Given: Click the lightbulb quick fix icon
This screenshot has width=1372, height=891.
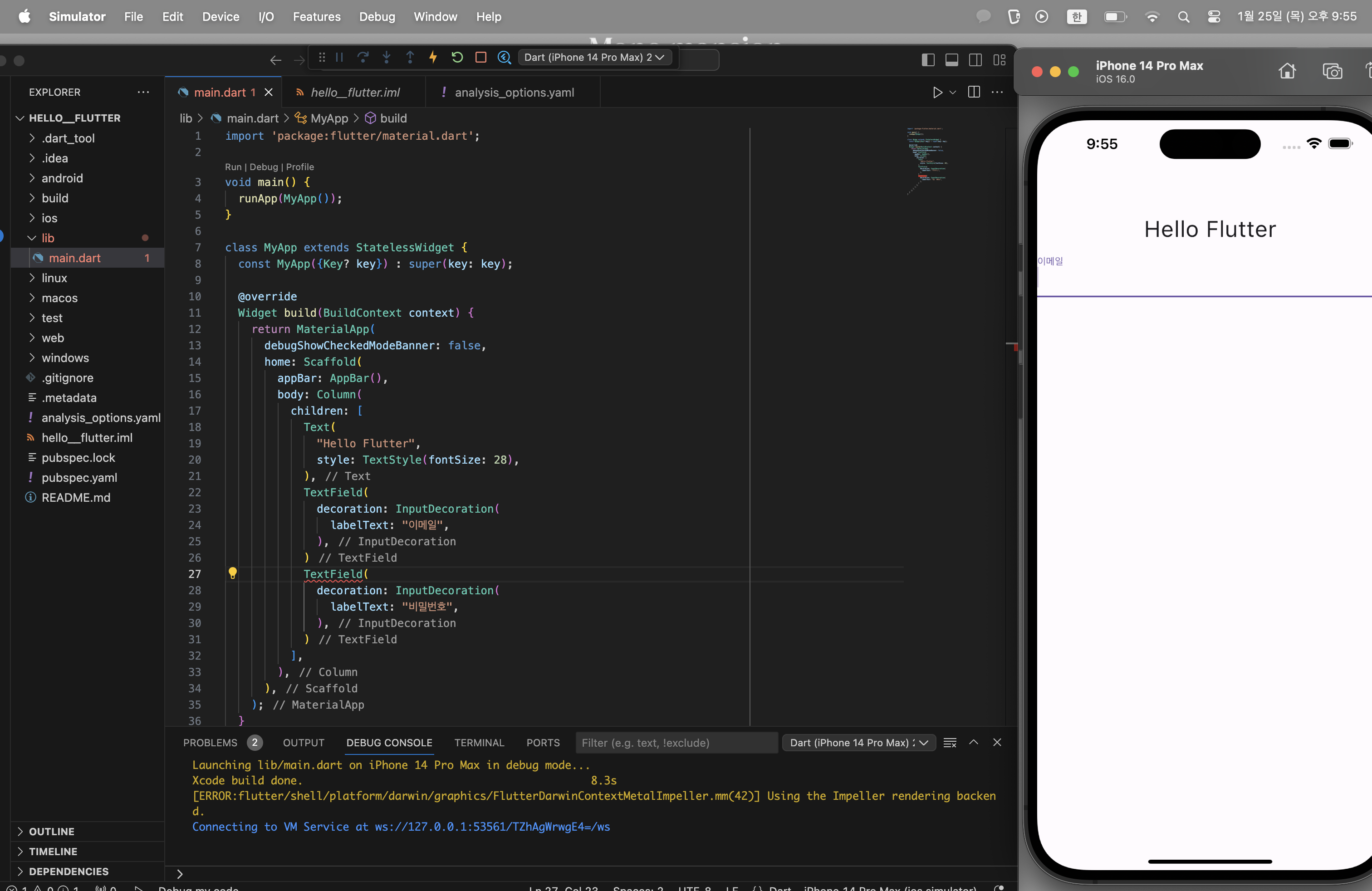Looking at the screenshot, I should [x=232, y=573].
